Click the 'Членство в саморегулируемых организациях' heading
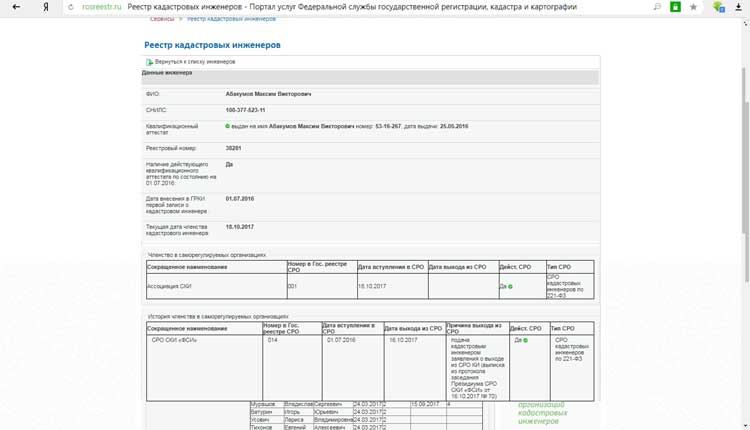The width and height of the screenshot is (750, 430). (x=207, y=255)
